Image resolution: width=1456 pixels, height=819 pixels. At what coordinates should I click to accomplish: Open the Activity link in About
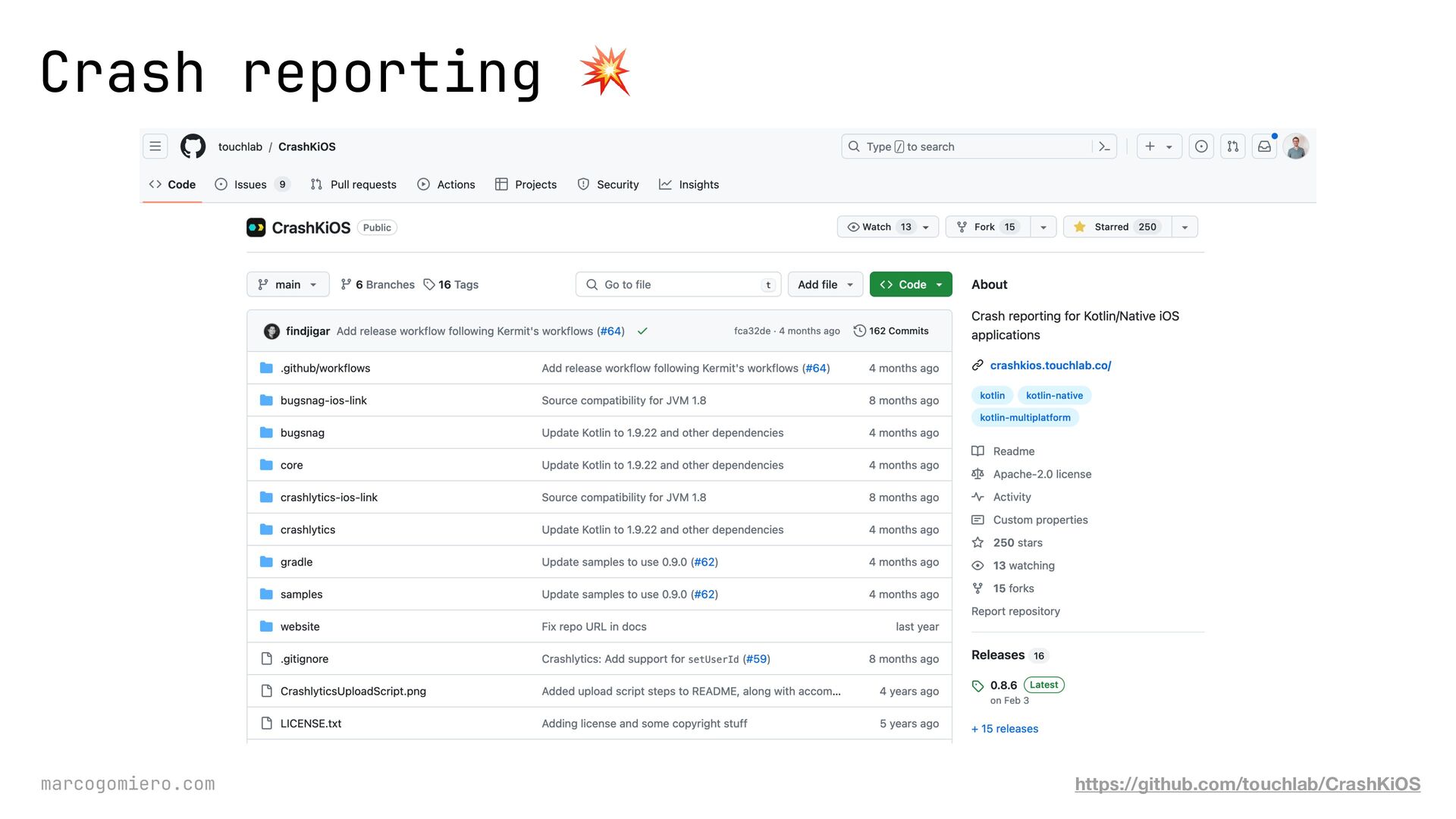[x=1012, y=497]
